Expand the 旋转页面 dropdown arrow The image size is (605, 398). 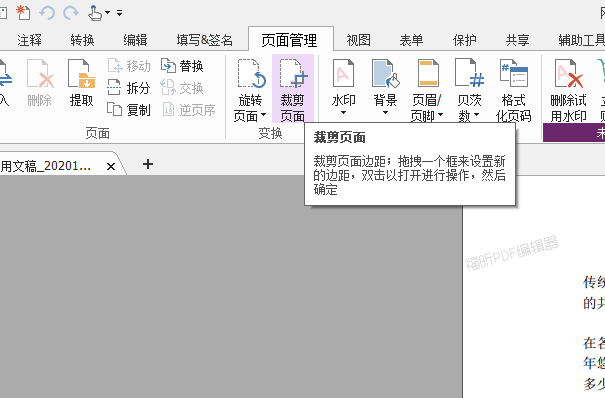pos(264,115)
